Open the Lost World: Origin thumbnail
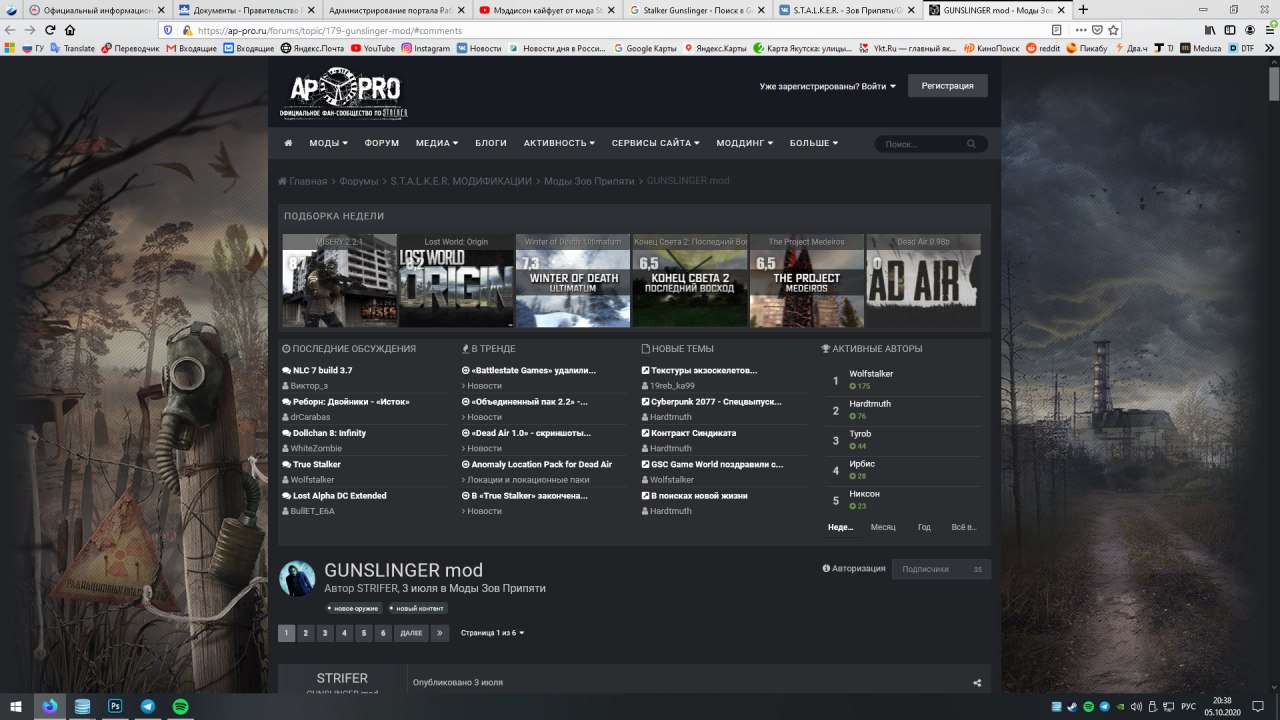Screen dimensions: 1280x720 coord(456,280)
